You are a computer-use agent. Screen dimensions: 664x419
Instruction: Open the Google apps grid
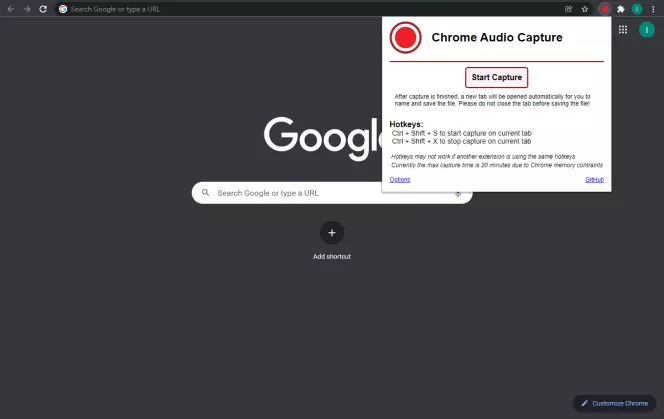(x=623, y=30)
